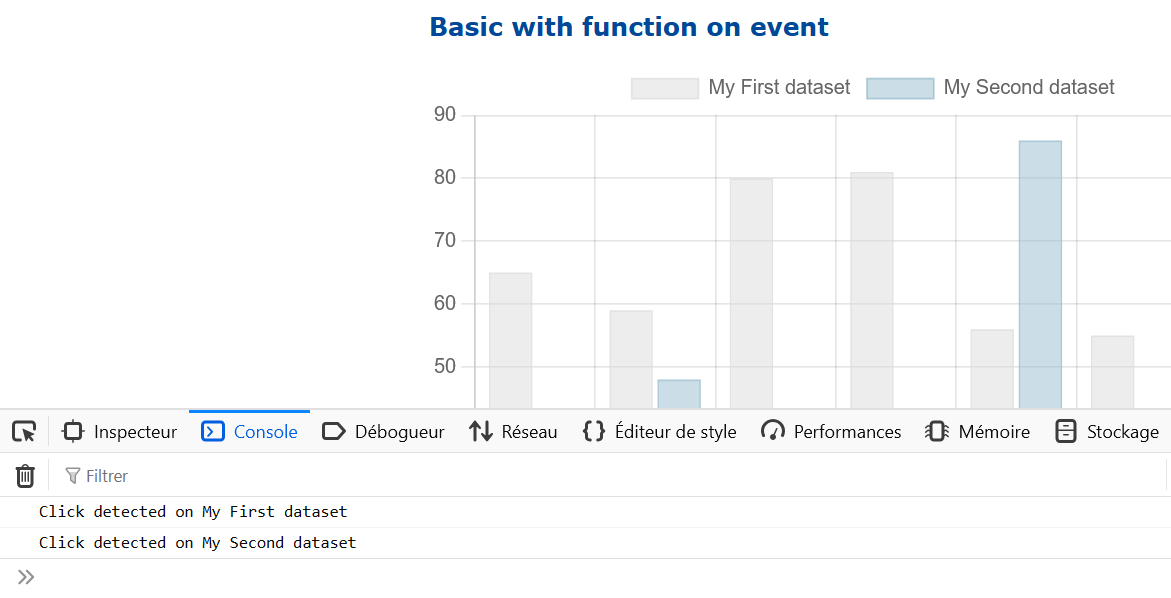Open the Débogueur tab
The image size is (1171, 598).
383,432
